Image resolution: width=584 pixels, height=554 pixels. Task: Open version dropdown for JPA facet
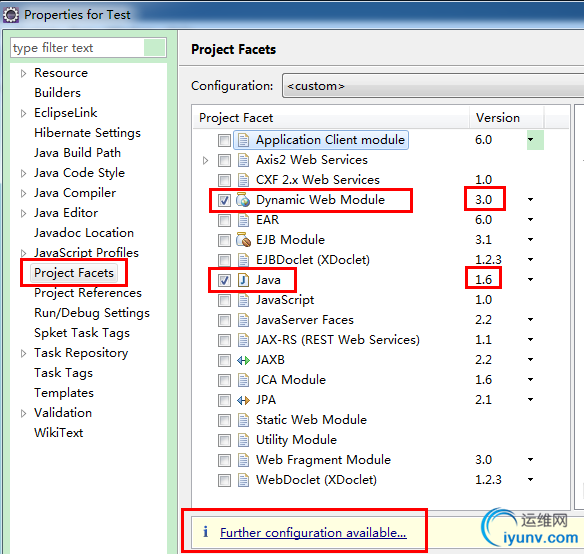[530, 399]
